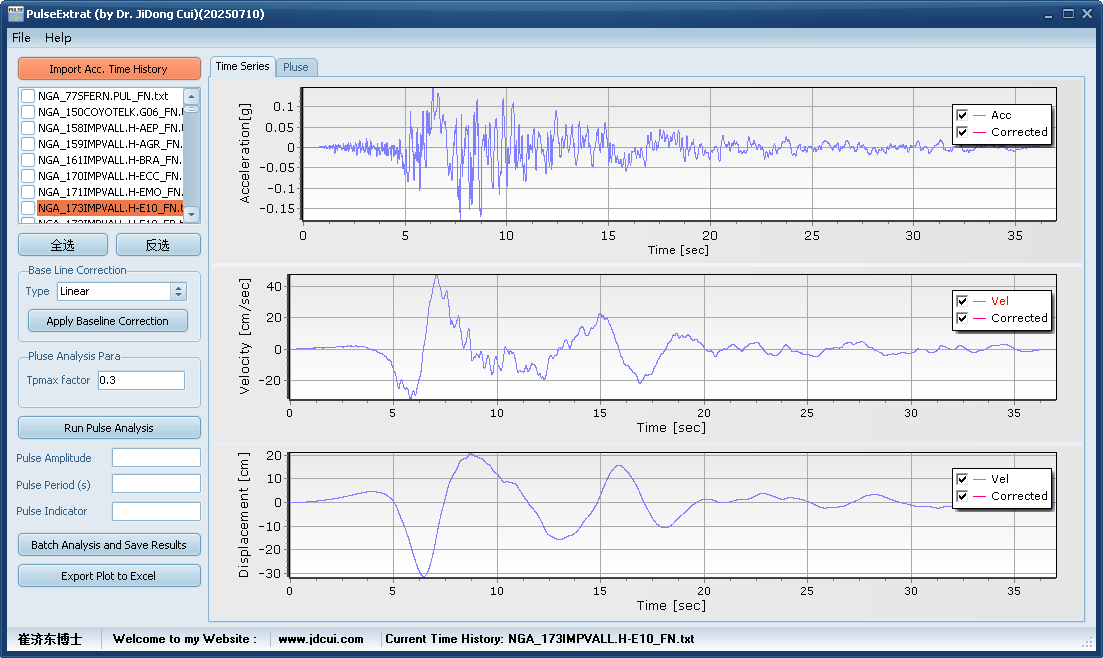
Task: Hide the Corrected series in velocity legend
Action: click(962, 318)
